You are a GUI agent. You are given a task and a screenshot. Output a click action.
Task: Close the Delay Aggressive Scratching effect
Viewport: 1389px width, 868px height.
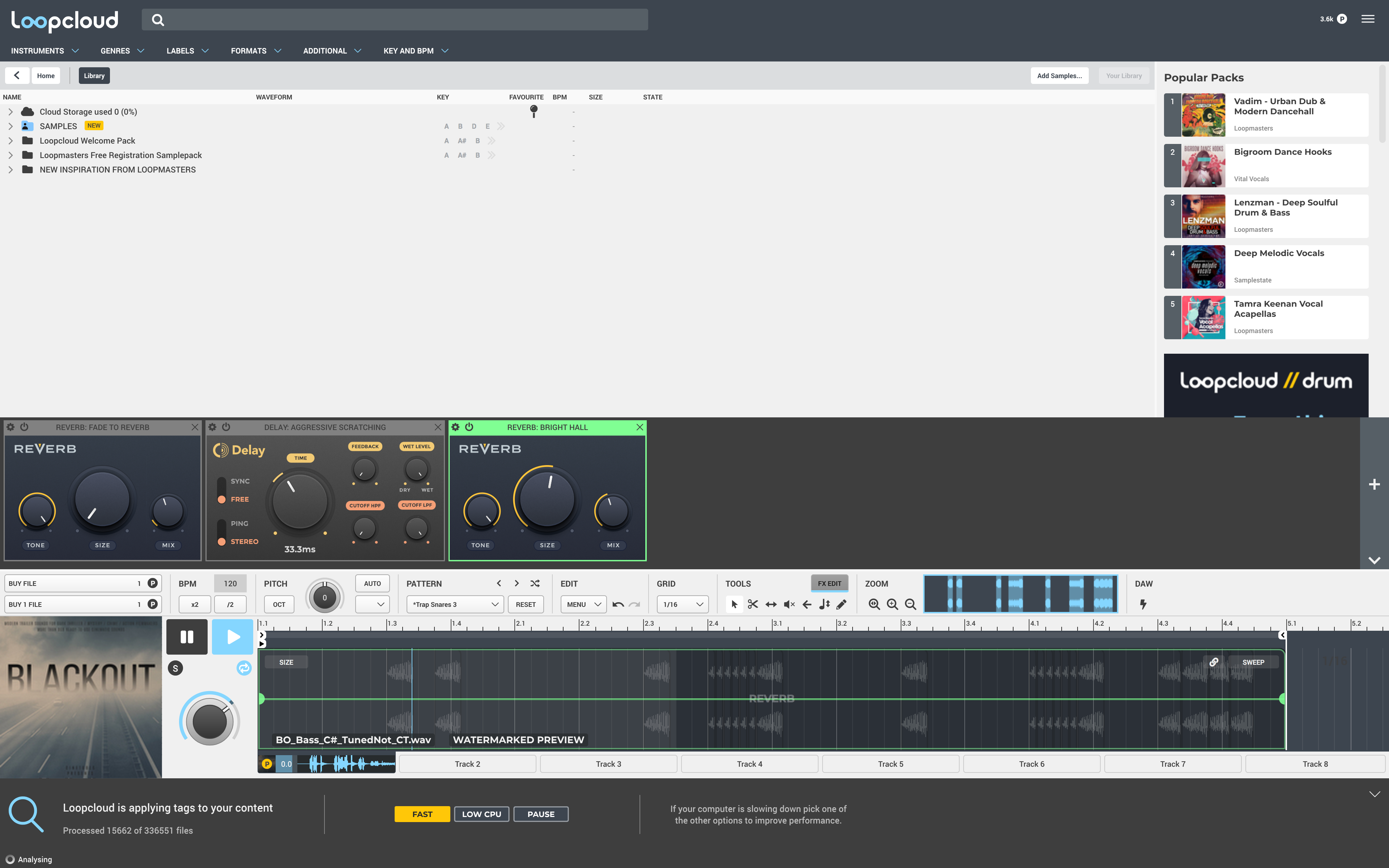[x=438, y=427]
